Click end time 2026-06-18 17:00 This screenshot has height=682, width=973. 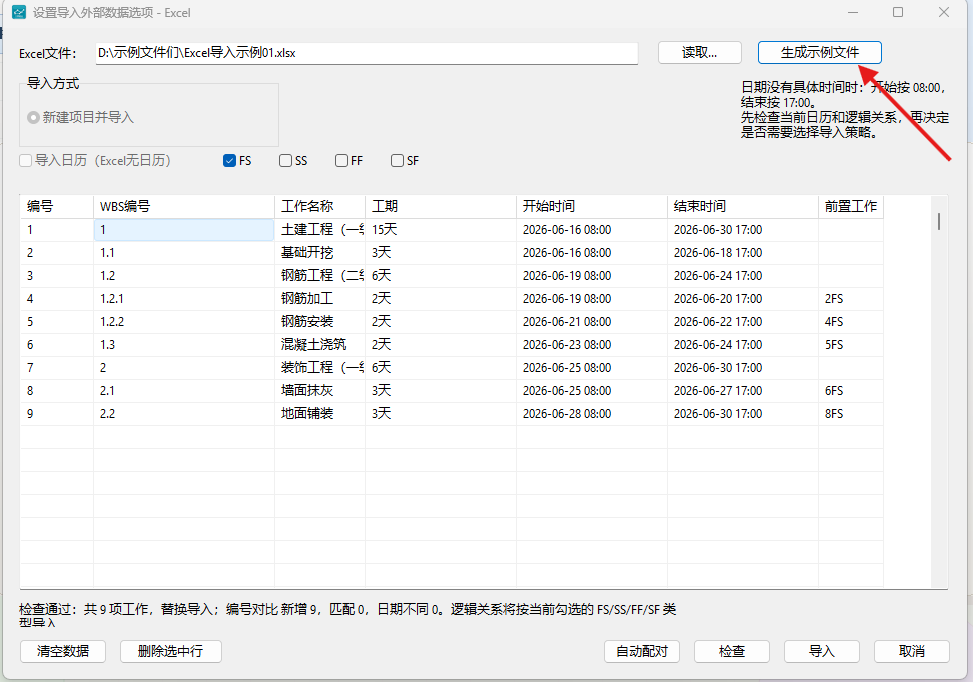pos(743,253)
